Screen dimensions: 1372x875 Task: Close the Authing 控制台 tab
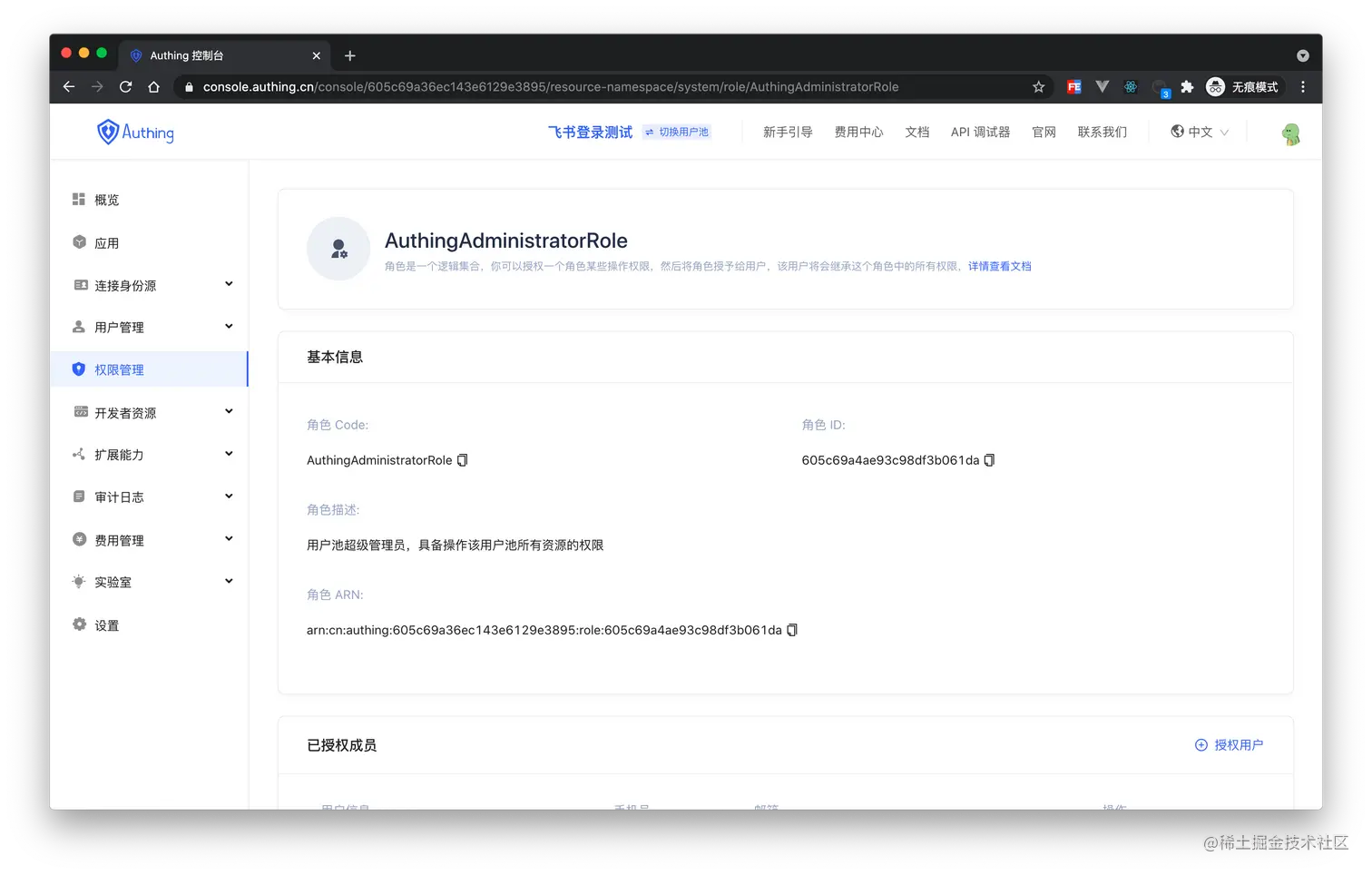tap(317, 56)
